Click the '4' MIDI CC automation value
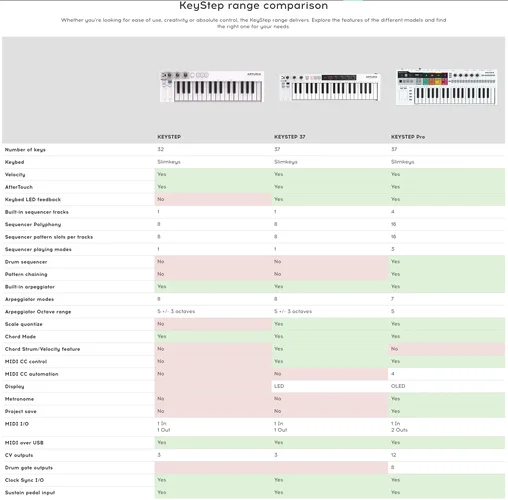 tap(393, 374)
